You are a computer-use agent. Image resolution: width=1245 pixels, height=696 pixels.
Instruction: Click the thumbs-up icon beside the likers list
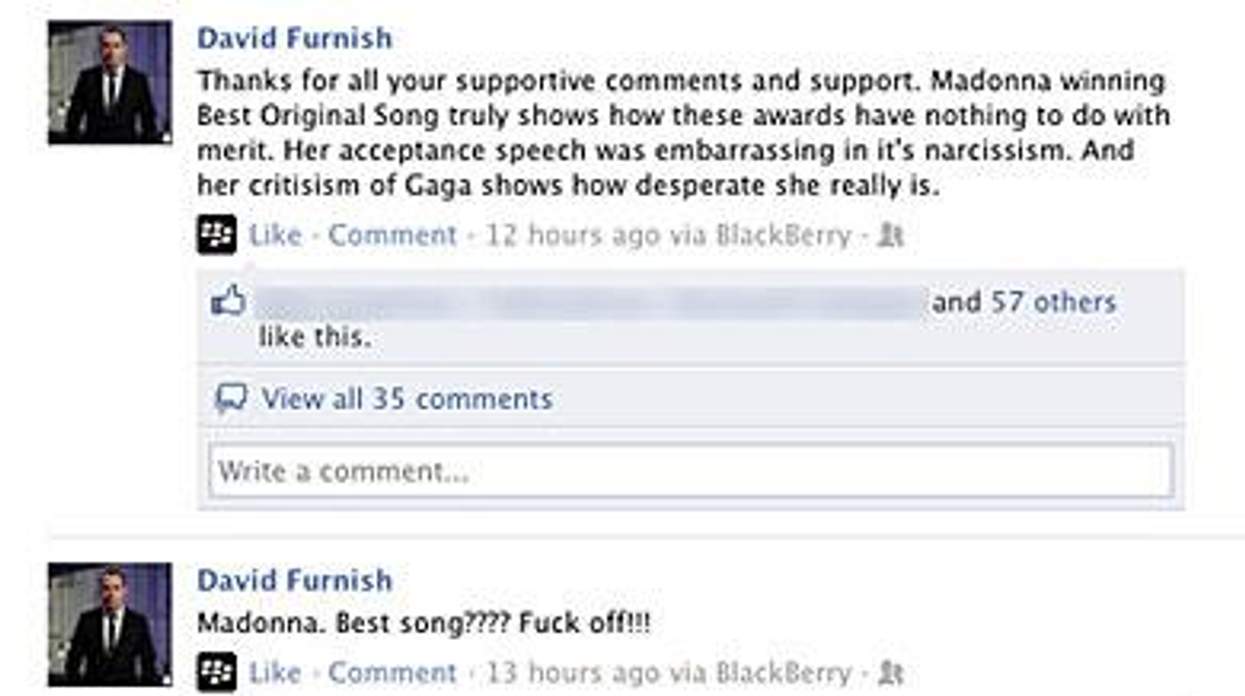(x=232, y=300)
